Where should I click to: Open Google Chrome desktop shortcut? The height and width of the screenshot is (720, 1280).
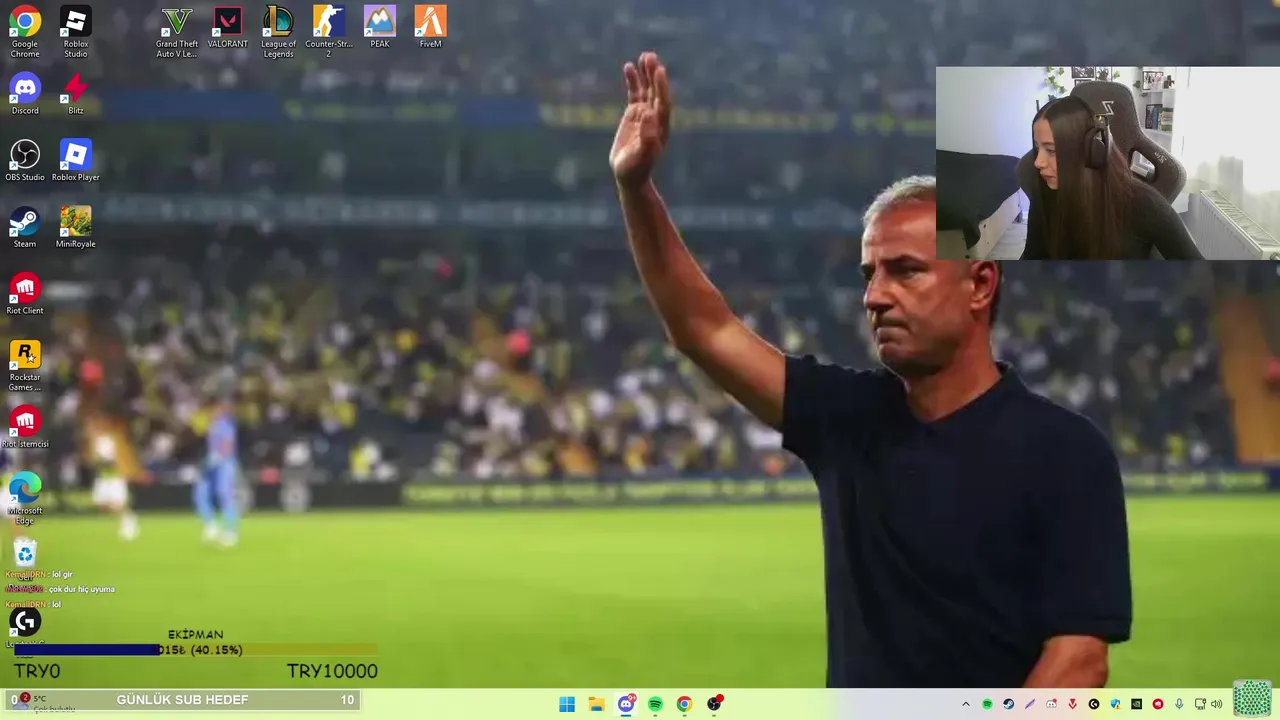click(x=25, y=29)
